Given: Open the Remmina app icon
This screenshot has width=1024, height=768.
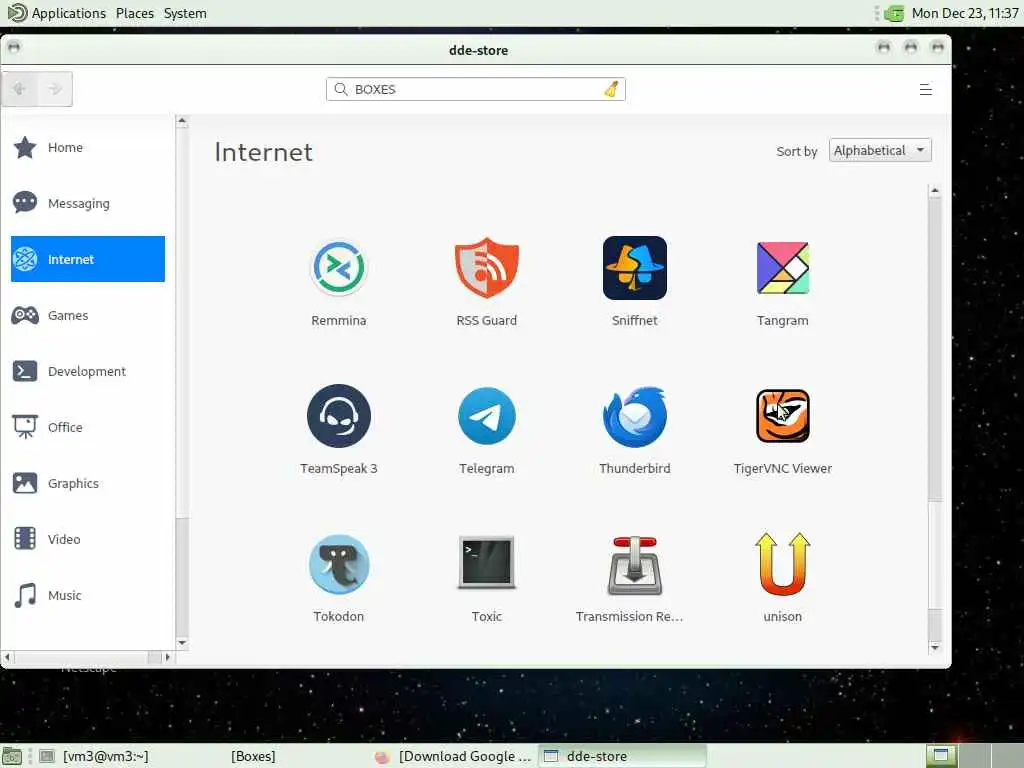Looking at the screenshot, I should [x=338, y=268].
